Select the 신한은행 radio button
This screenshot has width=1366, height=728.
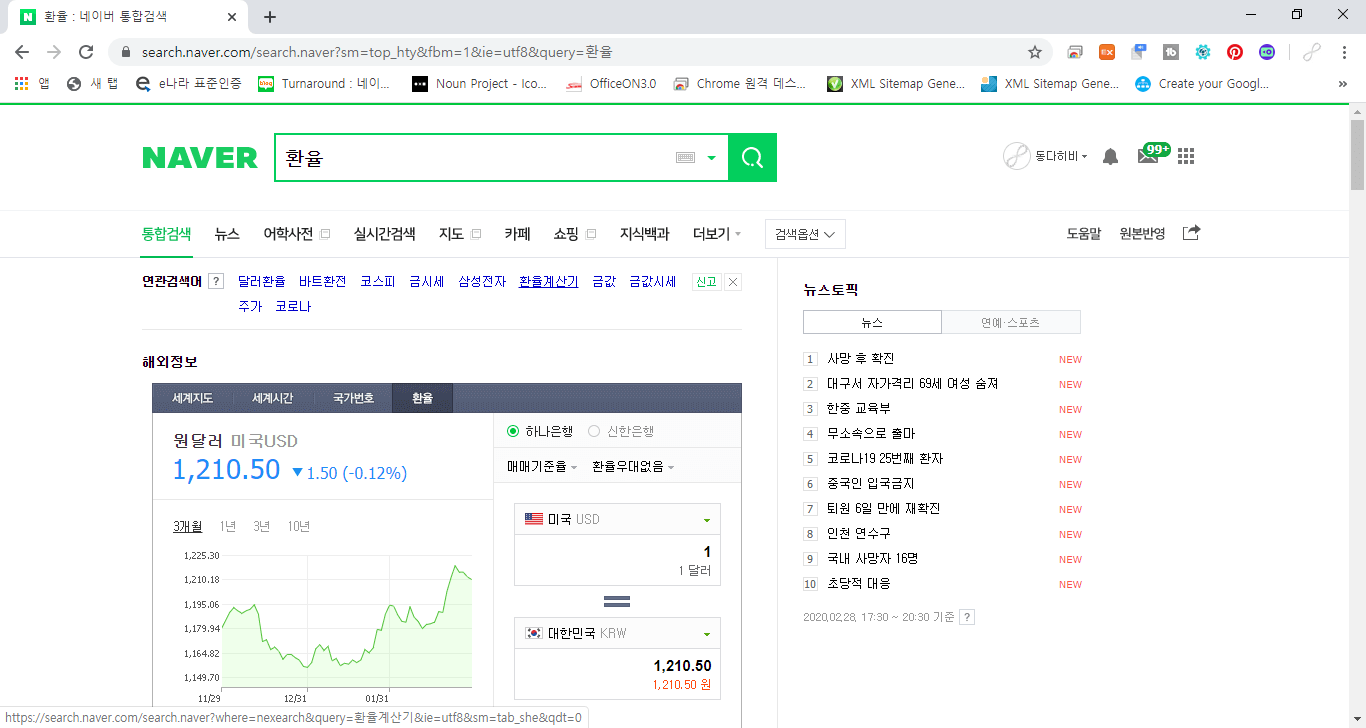[594, 431]
